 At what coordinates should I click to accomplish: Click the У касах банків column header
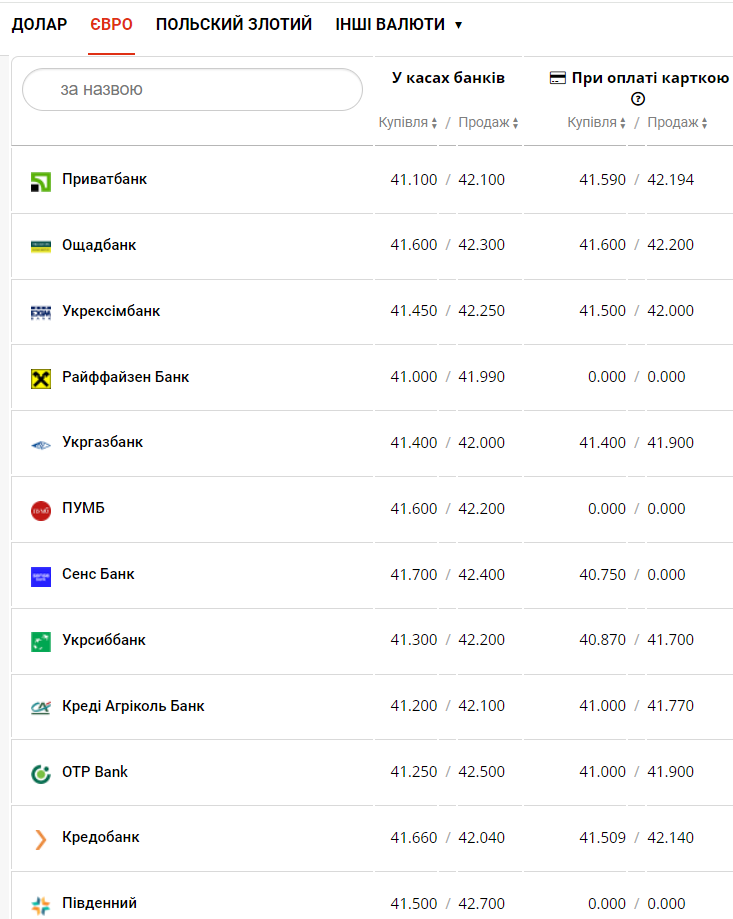click(448, 78)
